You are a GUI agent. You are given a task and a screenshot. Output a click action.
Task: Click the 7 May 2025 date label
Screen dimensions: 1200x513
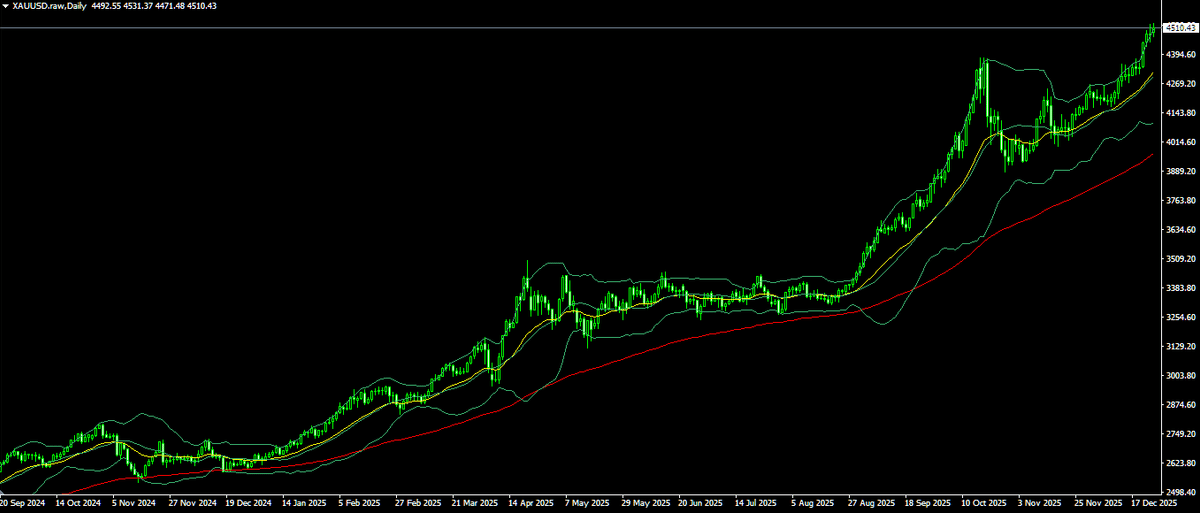click(589, 505)
